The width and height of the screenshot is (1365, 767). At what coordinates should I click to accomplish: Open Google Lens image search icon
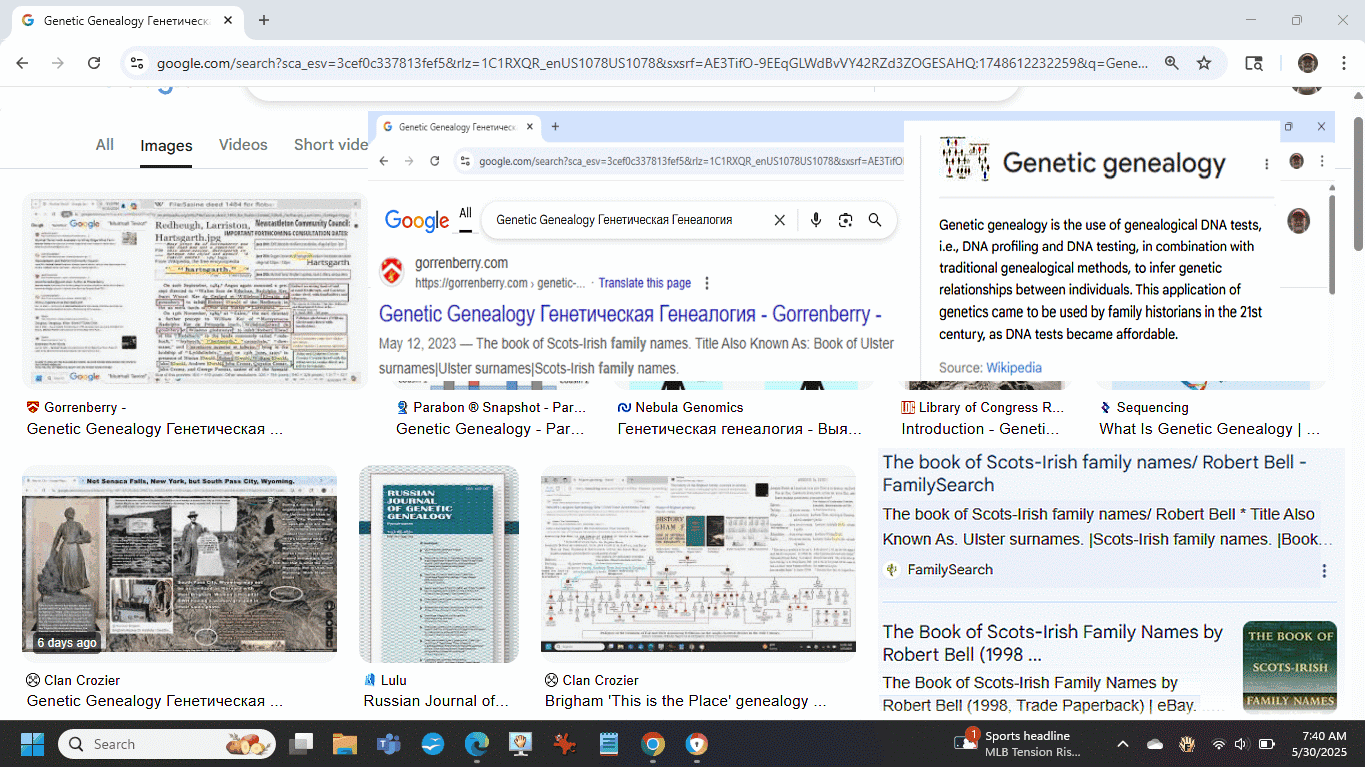[x=846, y=220]
